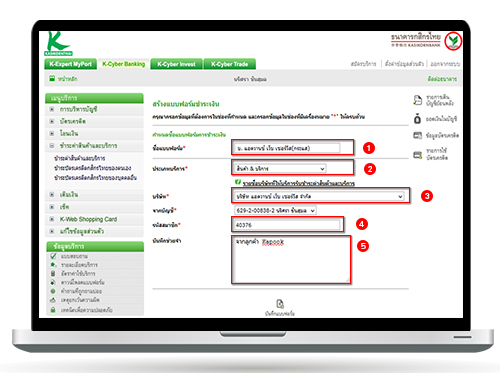This screenshot has height=373, width=500.
Task: Click the checkmark icon beside แบบสอบถาม
Action: pyautogui.click(x=53, y=256)
